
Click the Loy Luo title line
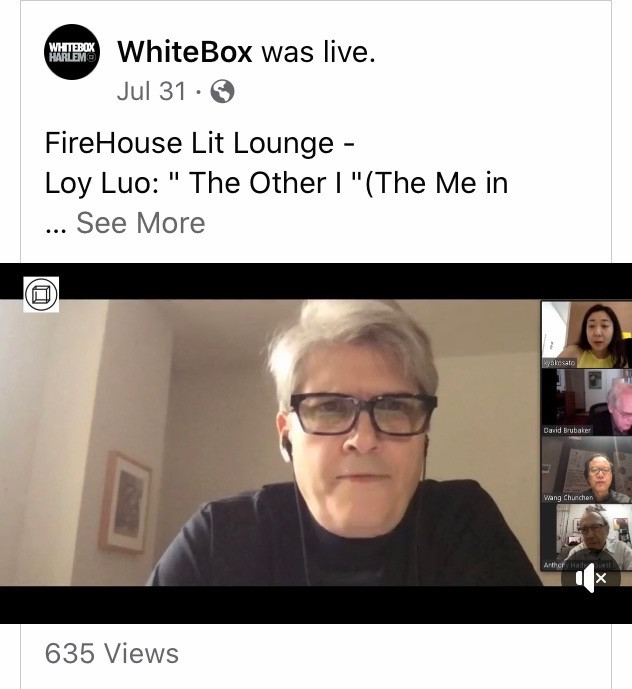click(x=276, y=183)
